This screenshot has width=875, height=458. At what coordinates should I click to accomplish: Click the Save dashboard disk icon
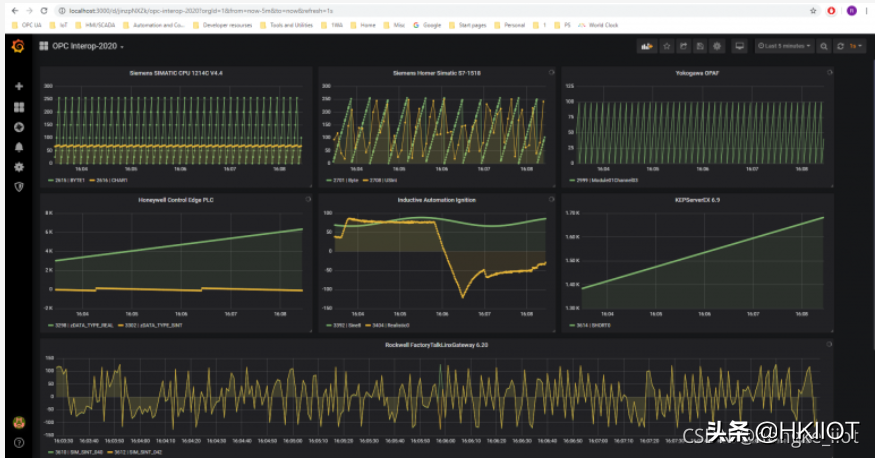coord(700,46)
